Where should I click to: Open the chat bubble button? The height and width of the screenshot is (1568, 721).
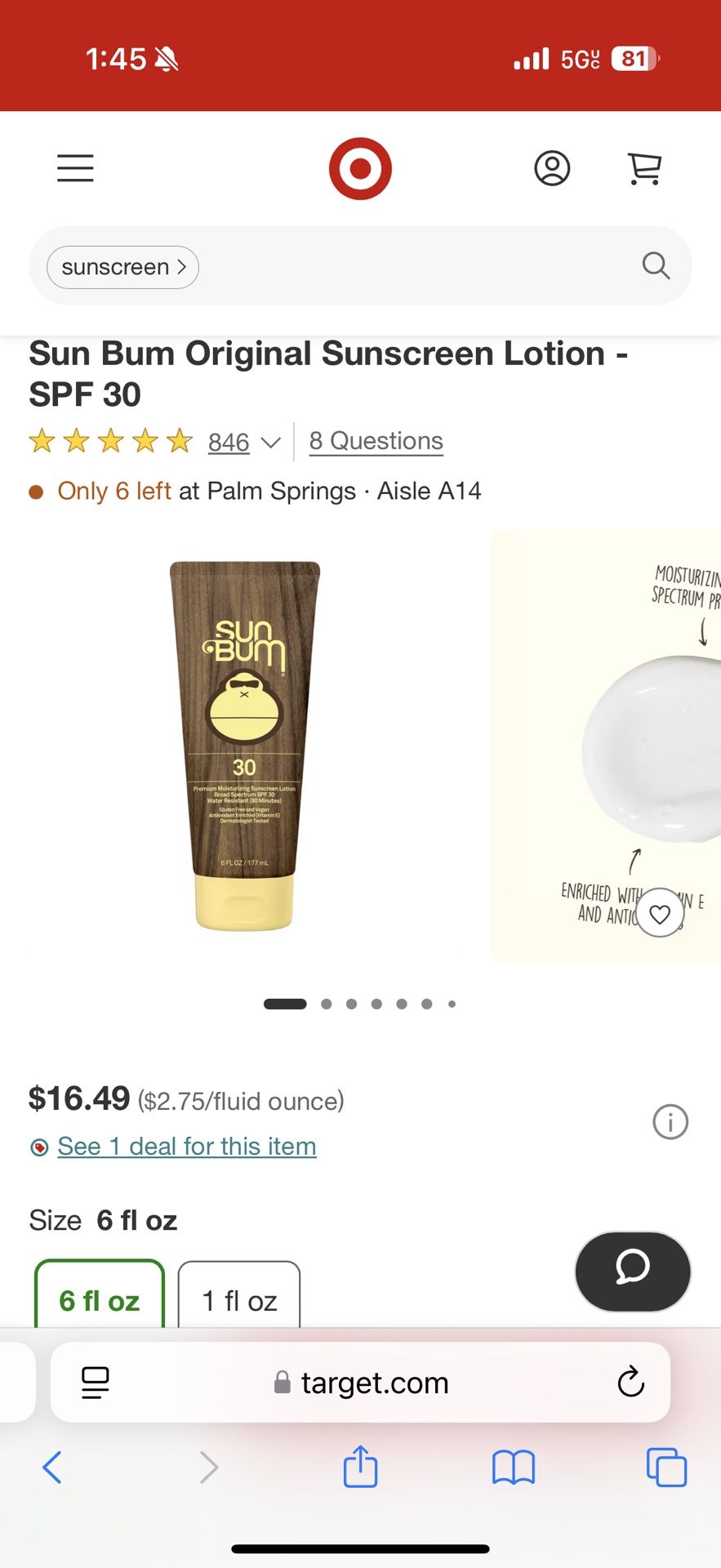coord(633,1272)
